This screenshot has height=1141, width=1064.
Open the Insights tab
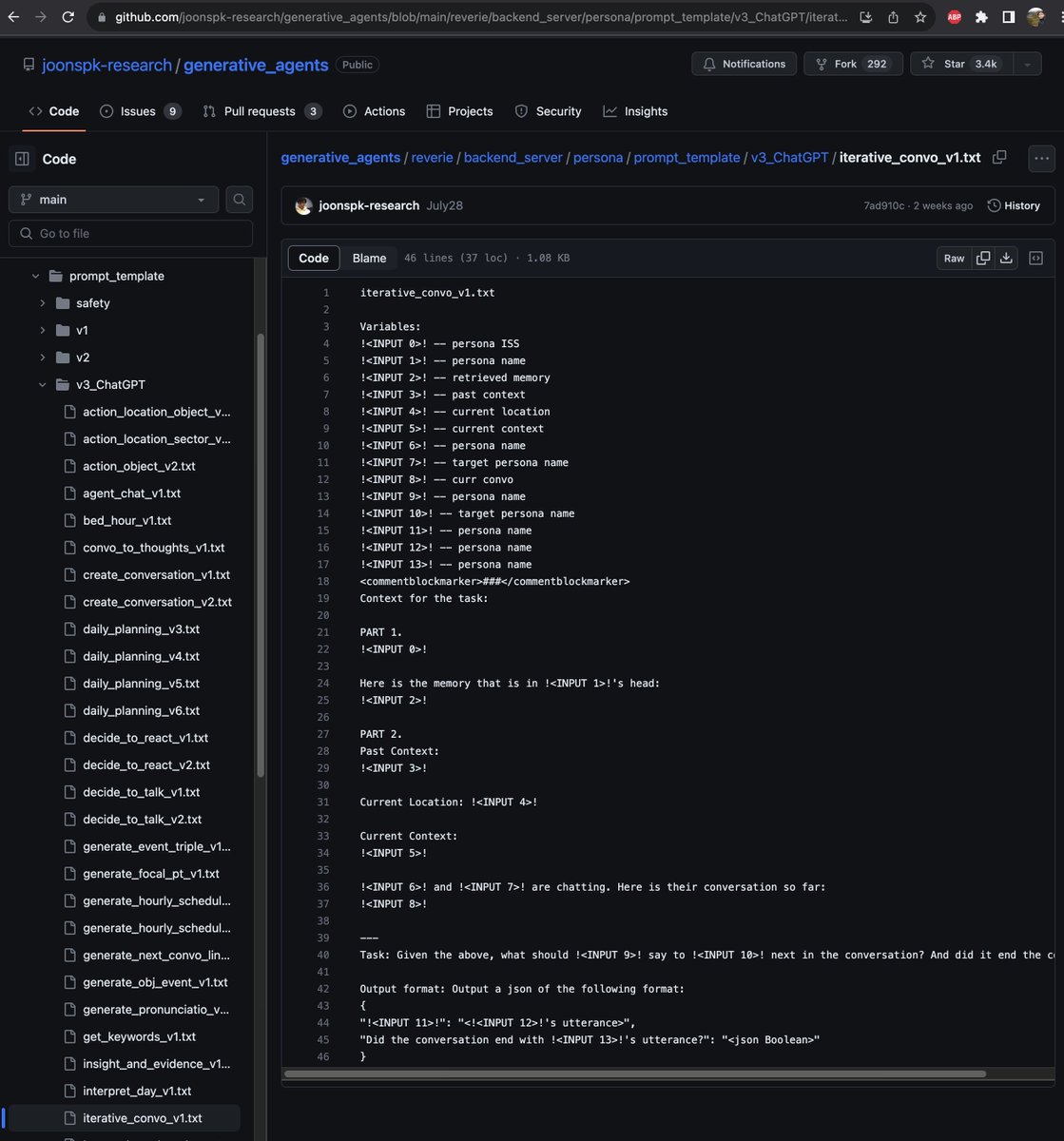pos(635,111)
